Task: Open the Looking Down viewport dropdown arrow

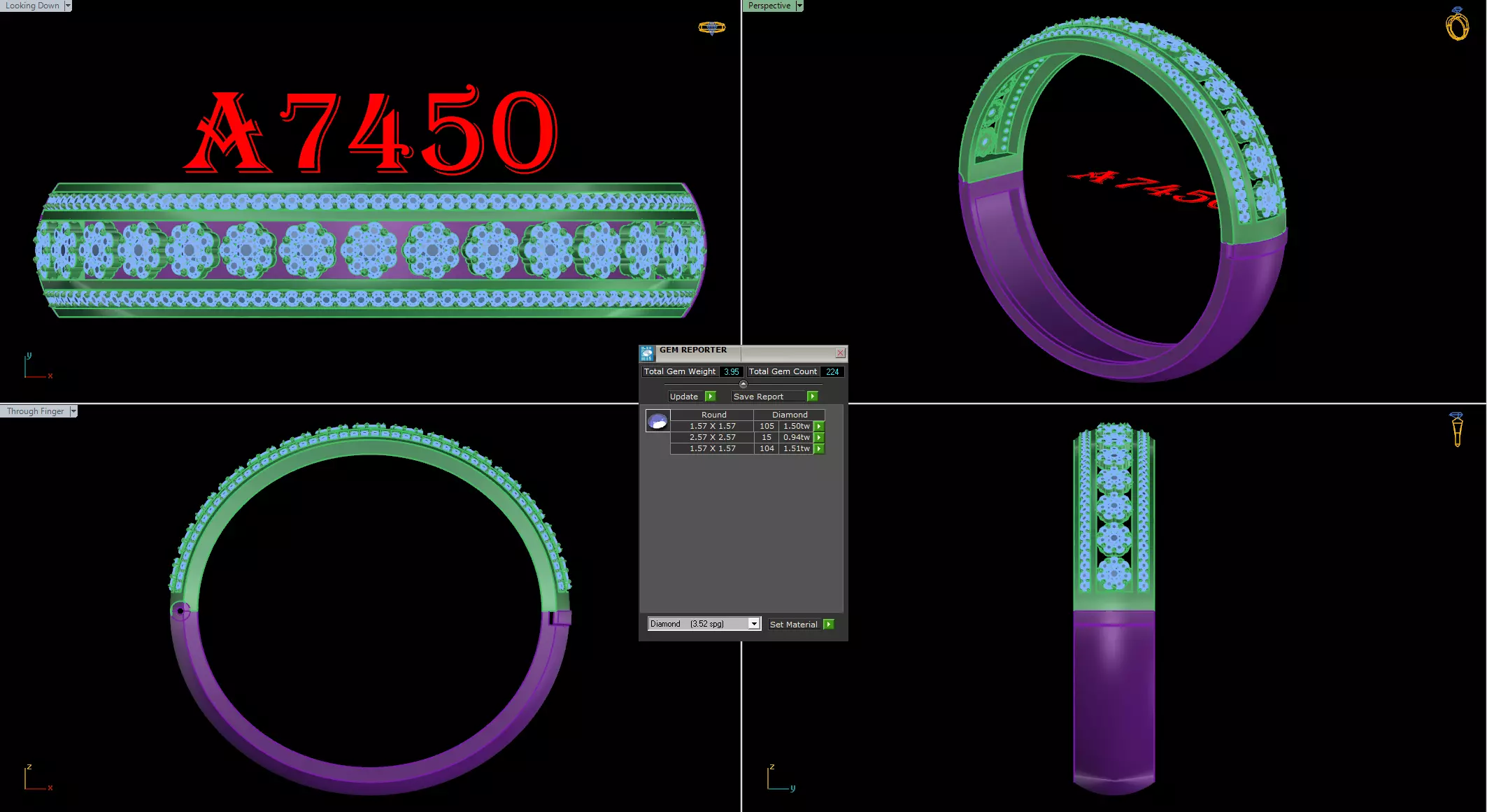Action: click(x=68, y=6)
